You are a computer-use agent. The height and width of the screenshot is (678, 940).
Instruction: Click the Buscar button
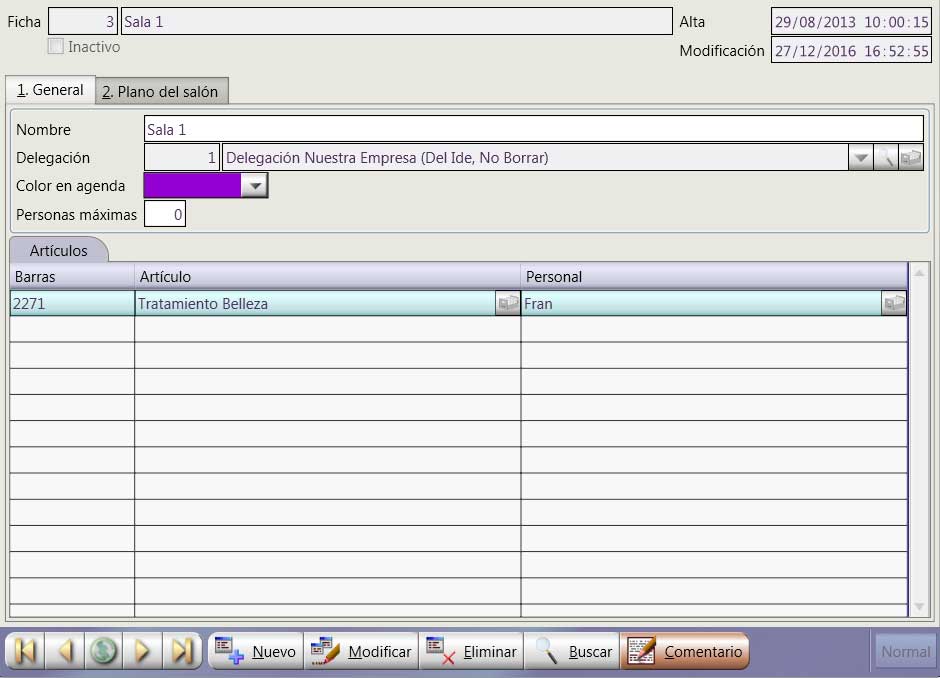point(573,651)
